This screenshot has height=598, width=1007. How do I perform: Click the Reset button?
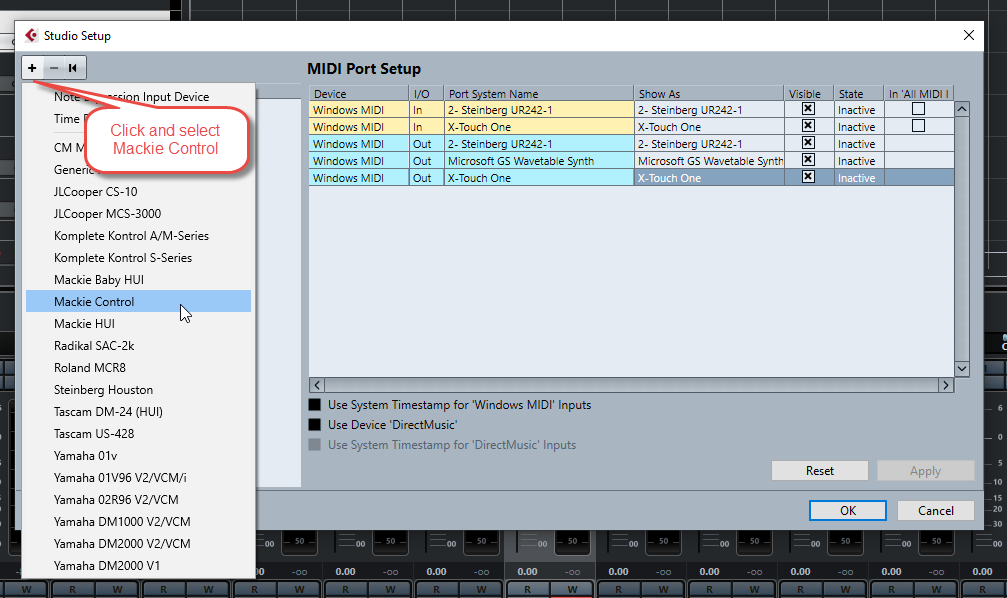click(819, 471)
